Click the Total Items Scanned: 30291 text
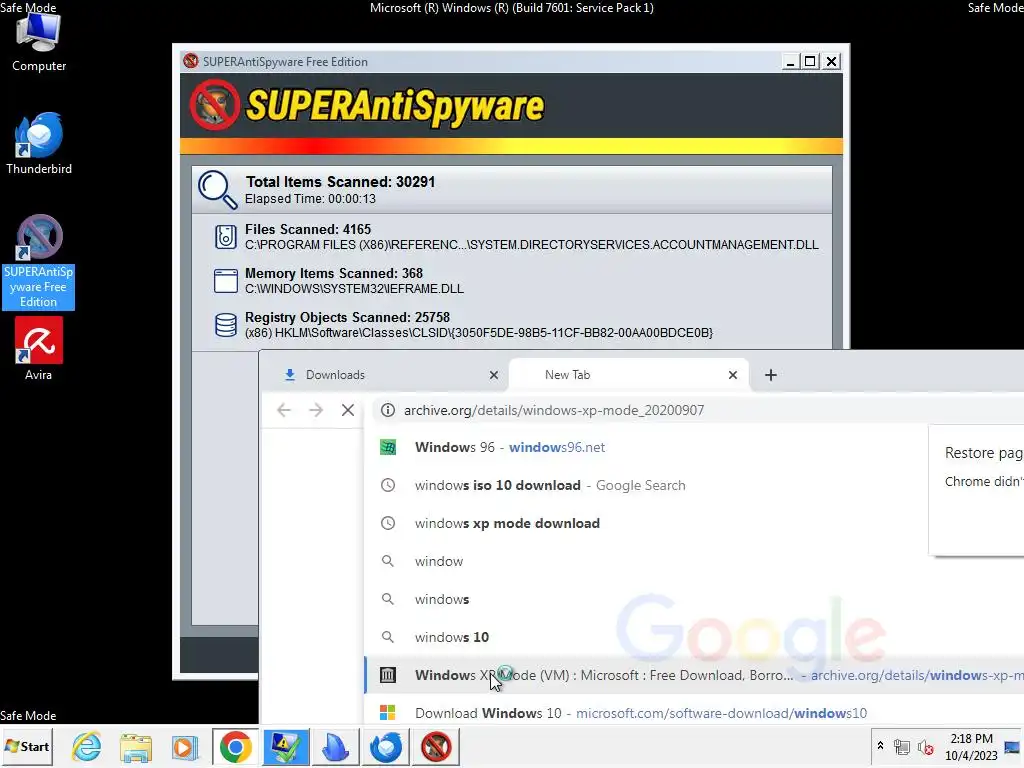This screenshot has width=1024, height=768. pyautogui.click(x=340, y=182)
